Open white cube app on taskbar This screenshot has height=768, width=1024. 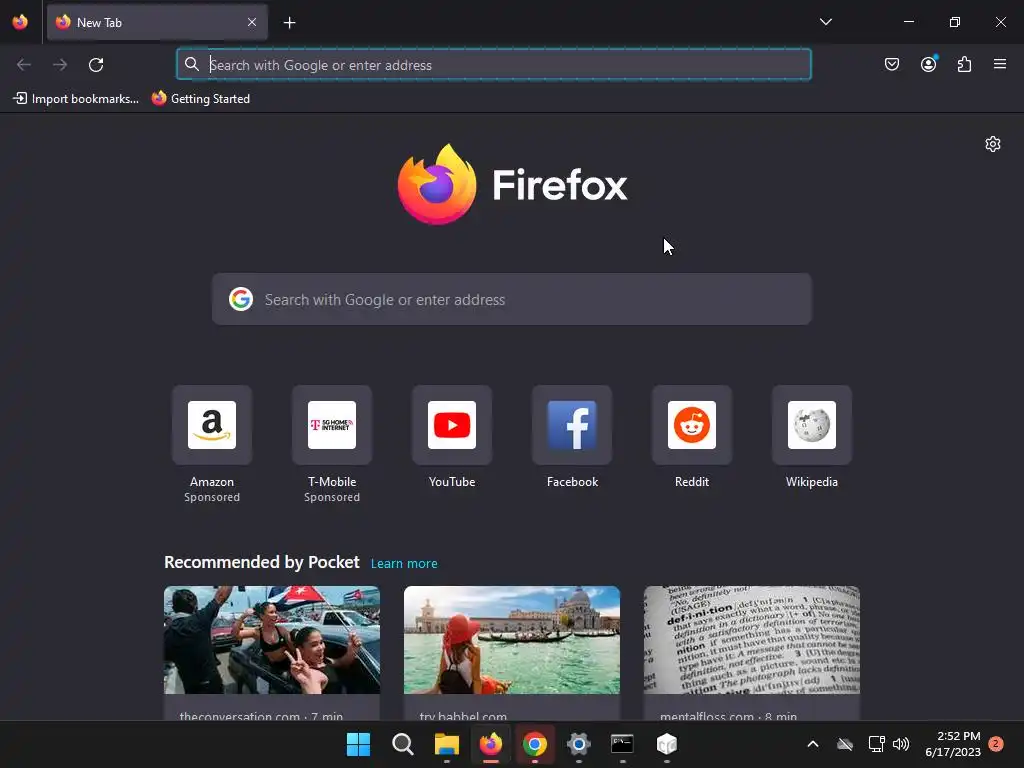(666, 744)
